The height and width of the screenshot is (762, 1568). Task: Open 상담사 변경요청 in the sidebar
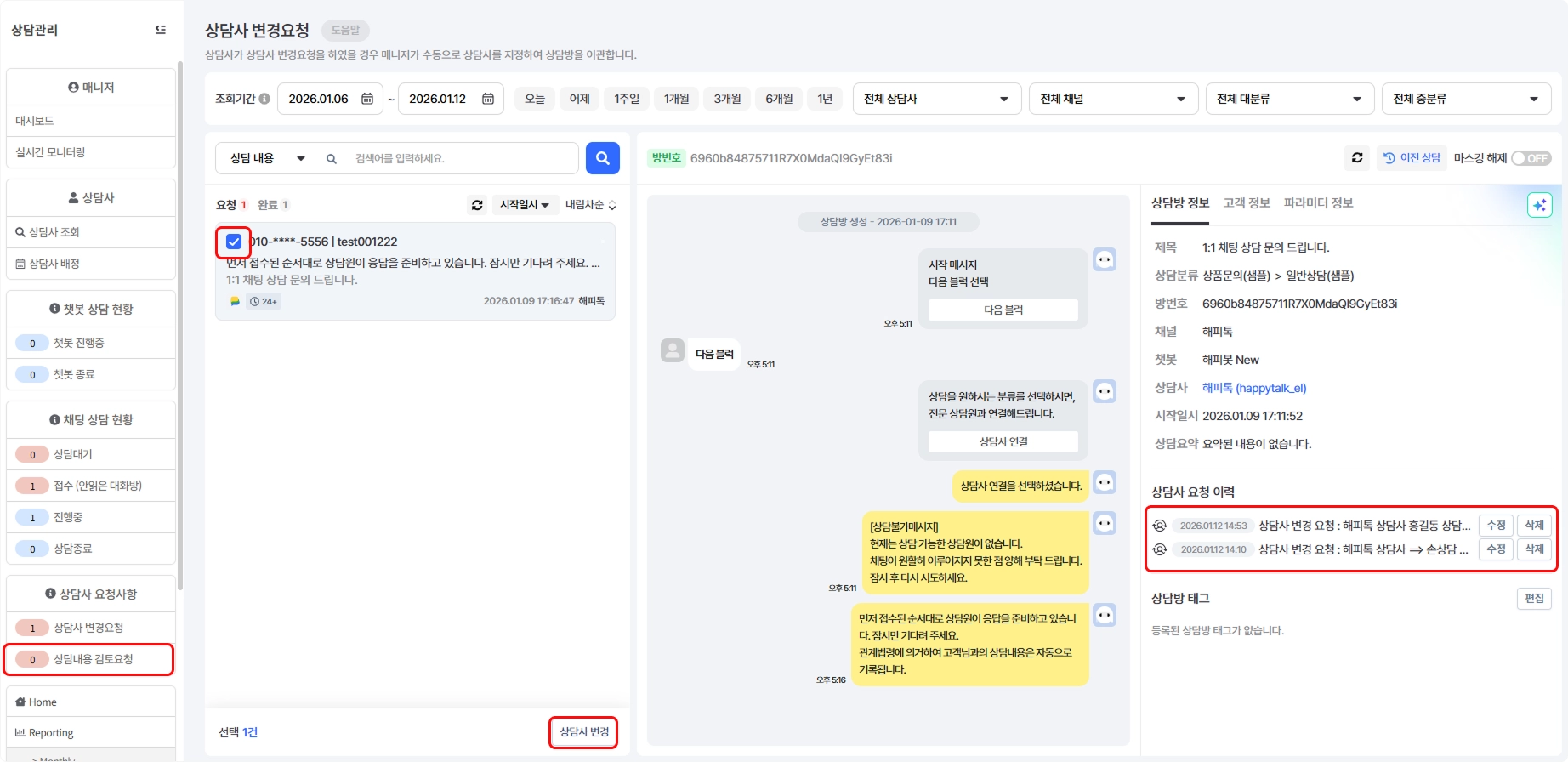click(x=91, y=628)
